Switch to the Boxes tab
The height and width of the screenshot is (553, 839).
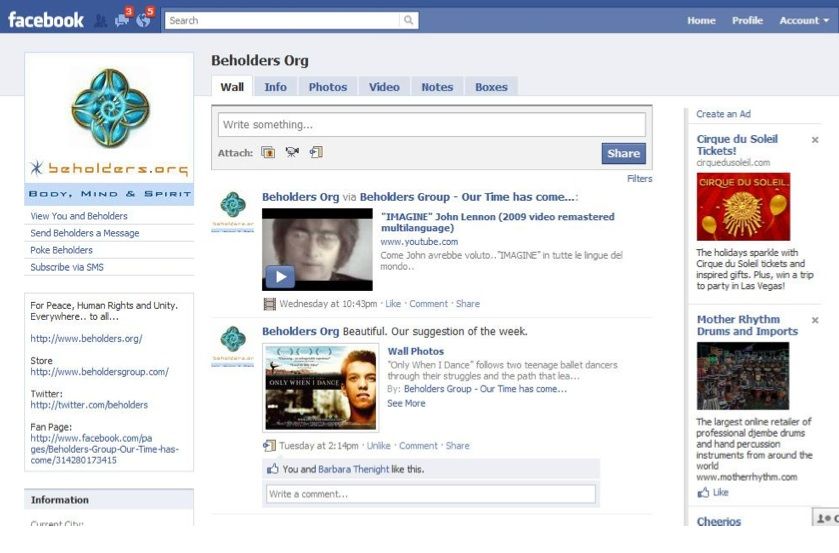pyautogui.click(x=491, y=87)
